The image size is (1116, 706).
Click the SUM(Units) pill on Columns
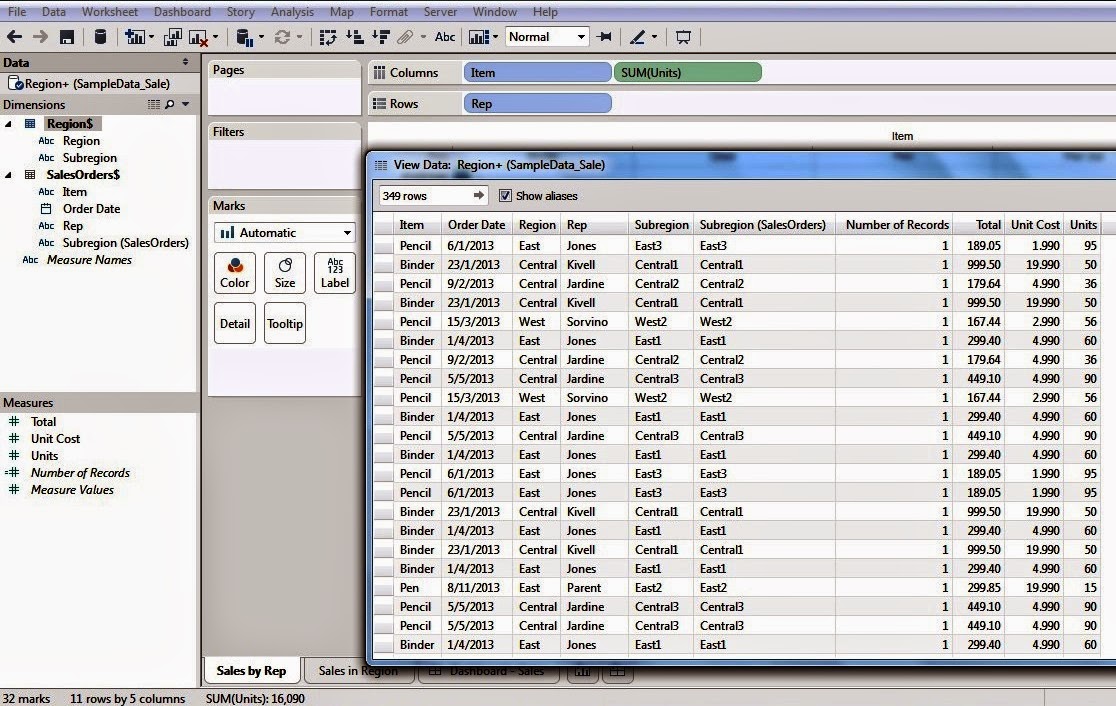(x=688, y=73)
